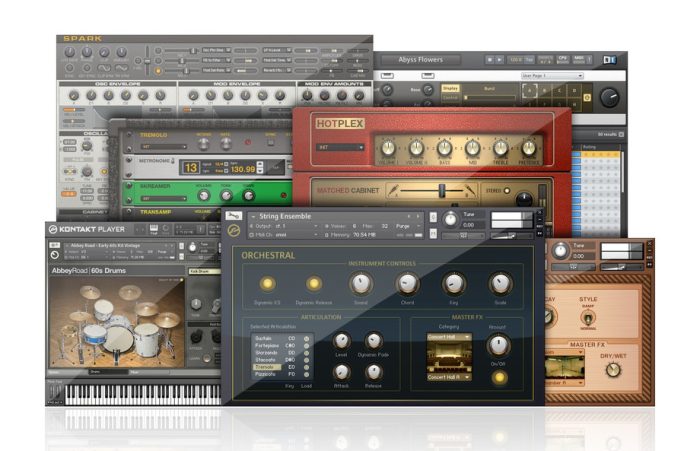Click the Hotplex Bass knob
This screenshot has width=700, height=451.
(444, 147)
